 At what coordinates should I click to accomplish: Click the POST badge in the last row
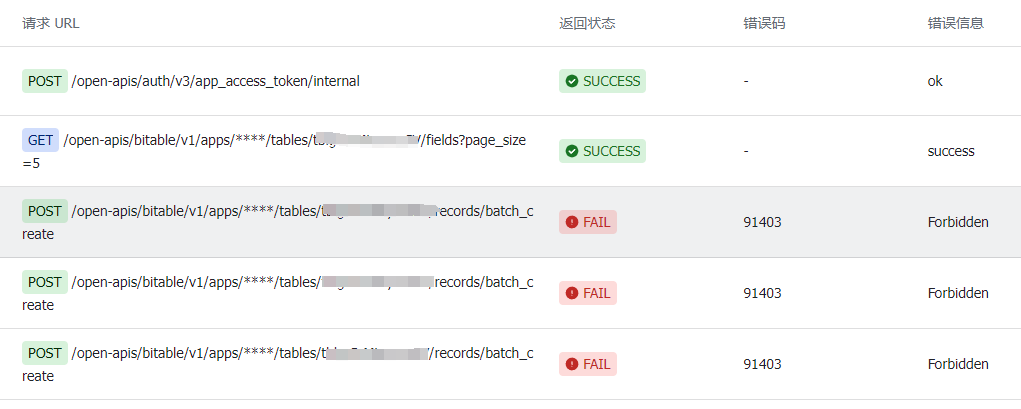pos(45,352)
